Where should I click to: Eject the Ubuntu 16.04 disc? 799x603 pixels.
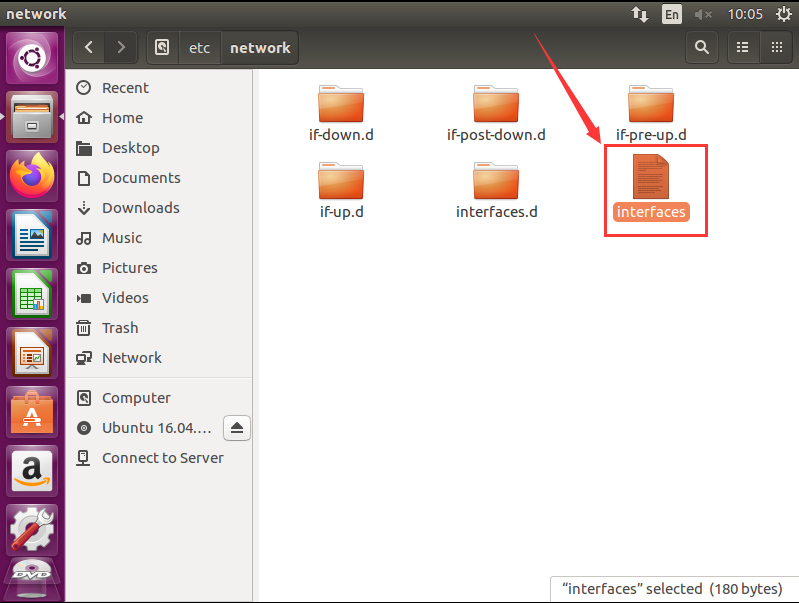click(x=236, y=428)
